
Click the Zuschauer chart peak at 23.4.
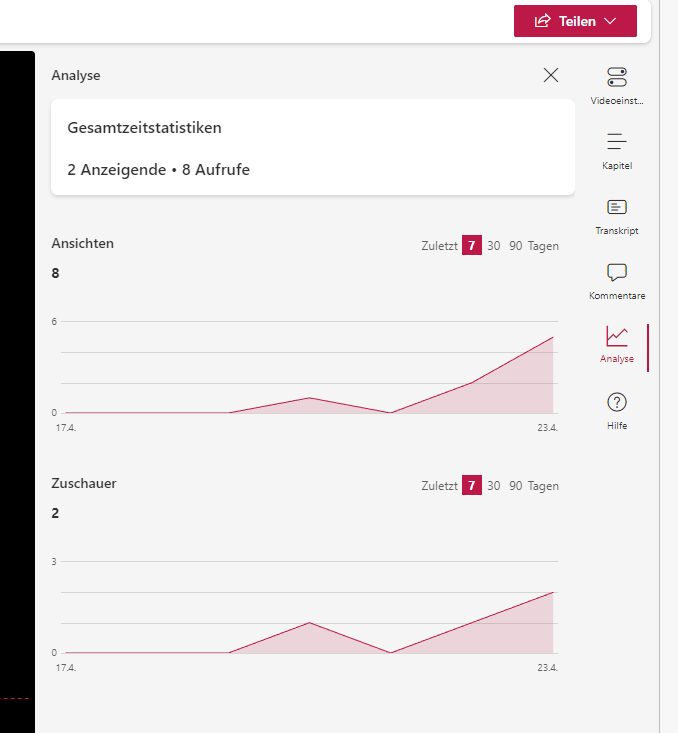553,592
